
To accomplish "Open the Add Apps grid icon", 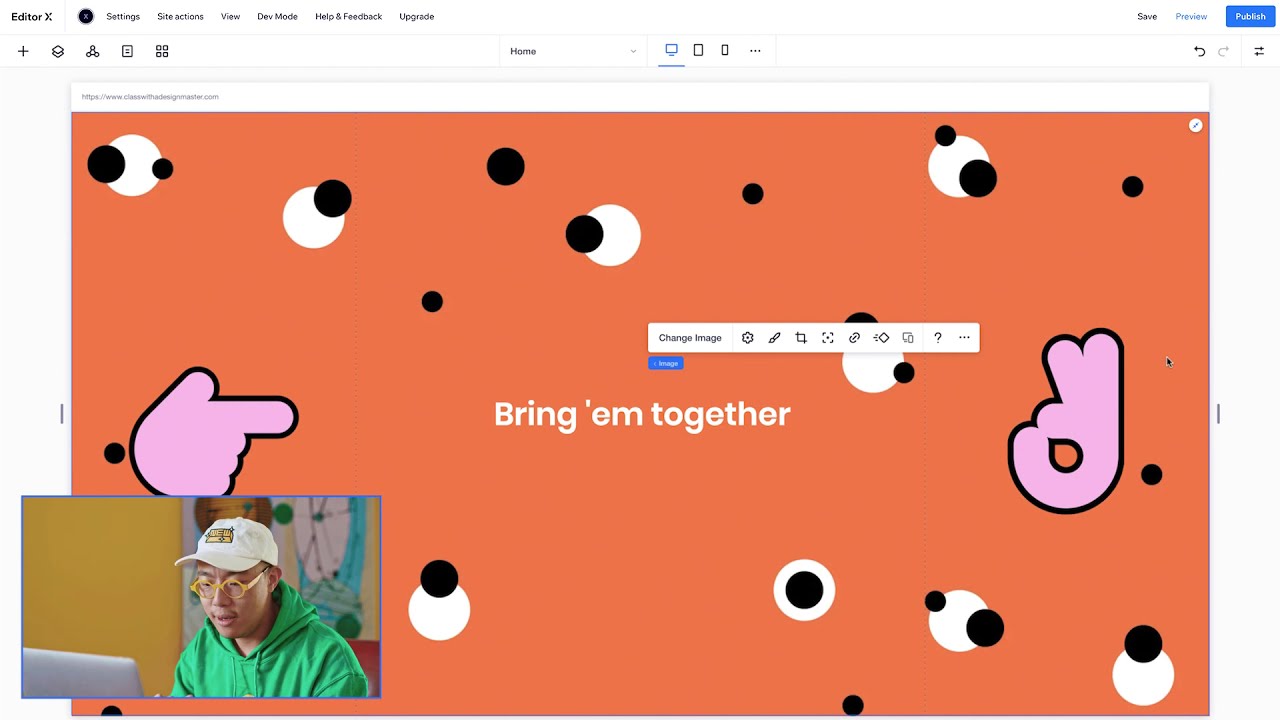I will pos(162,51).
